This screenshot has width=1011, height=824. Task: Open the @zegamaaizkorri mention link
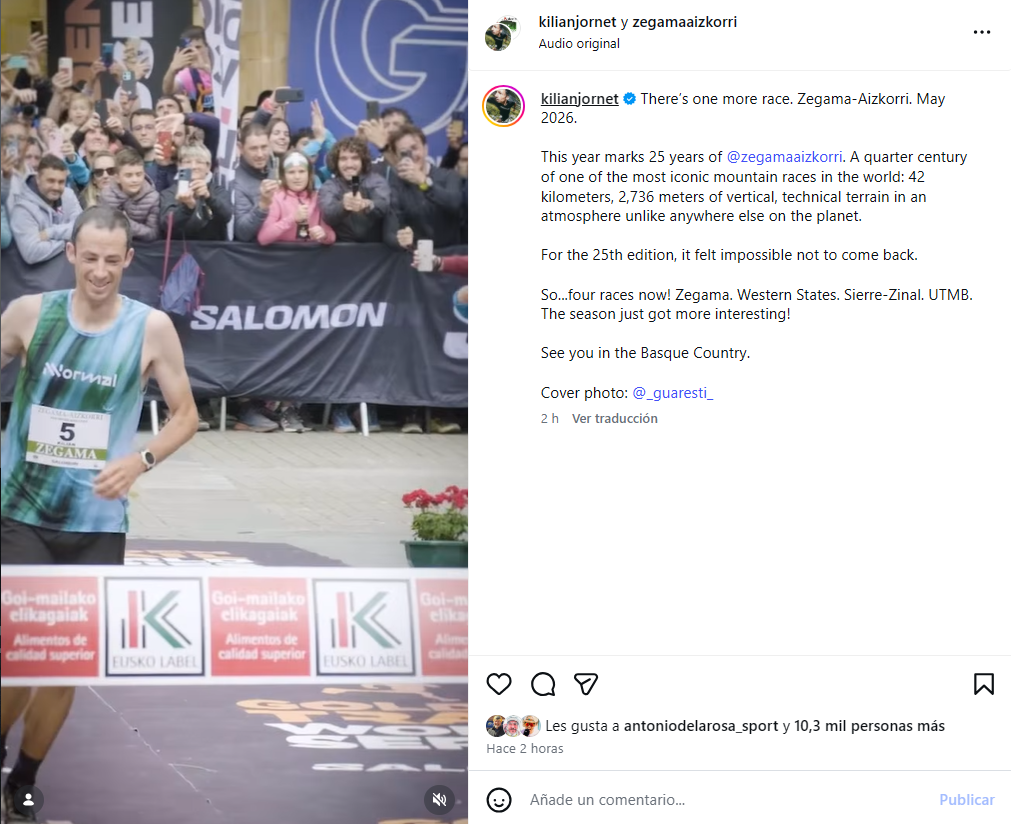[785, 157]
